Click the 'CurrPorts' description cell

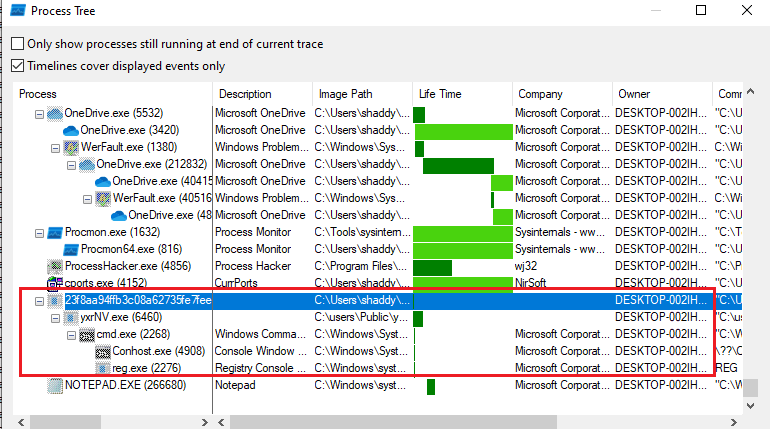[x=236, y=283]
